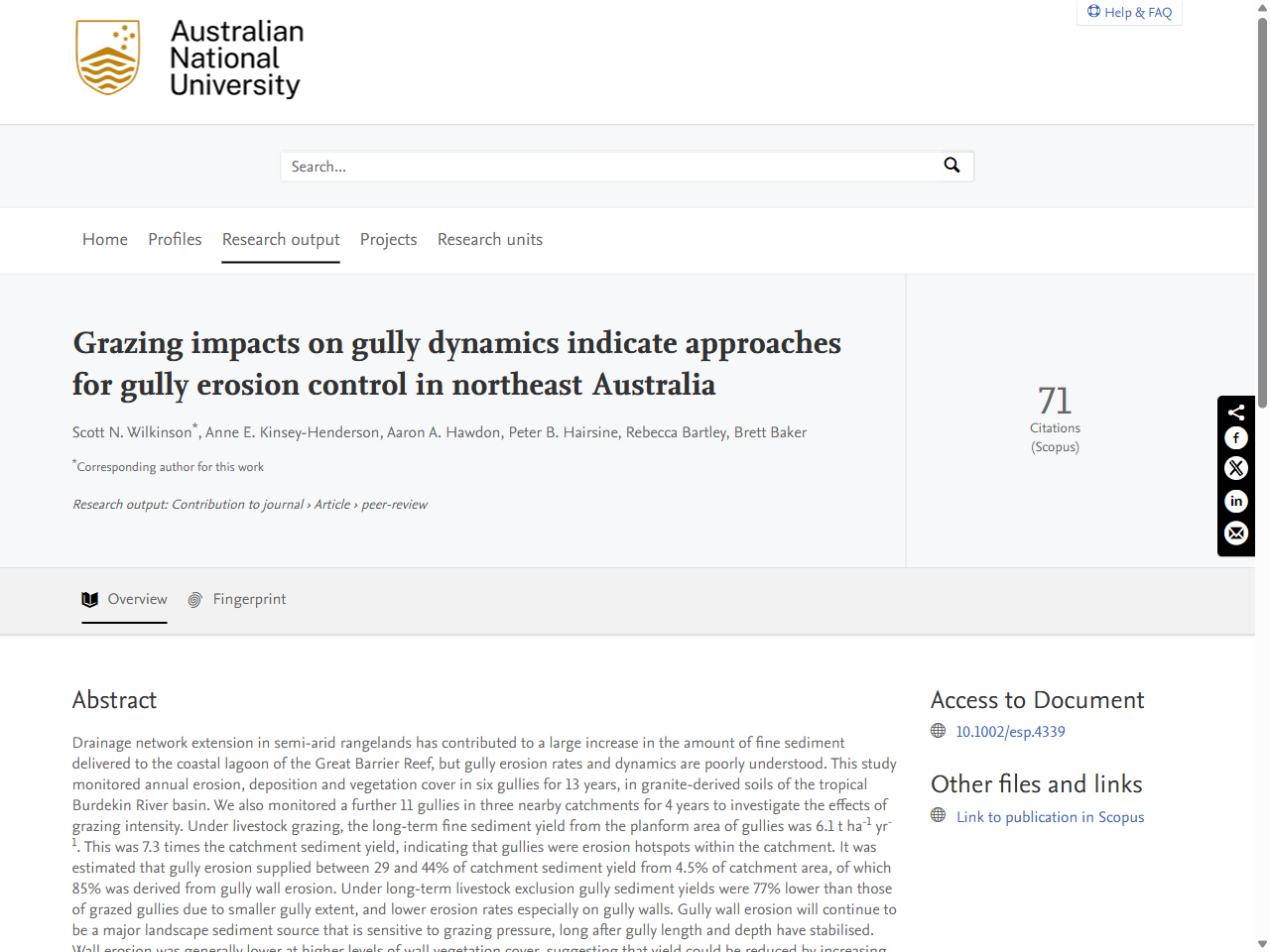Click the search magnifier icon

[x=952, y=166]
